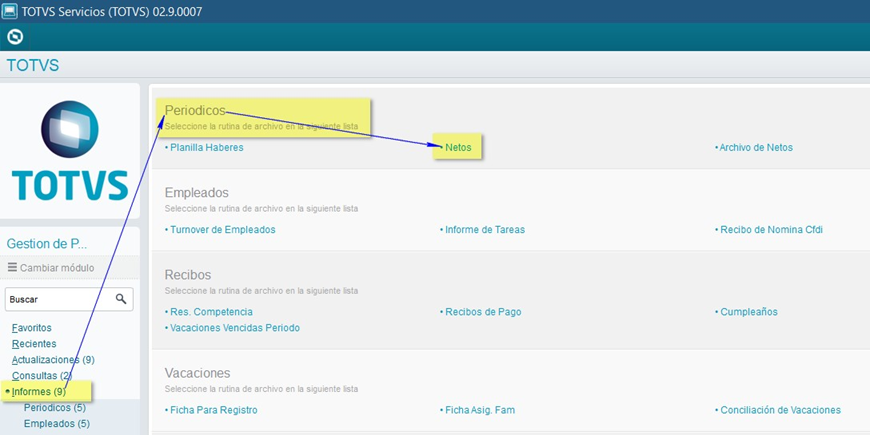This screenshot has height=435, width=870.
Task: Select Empleados (5) submenu item
Action: click(x=57, y=423)
